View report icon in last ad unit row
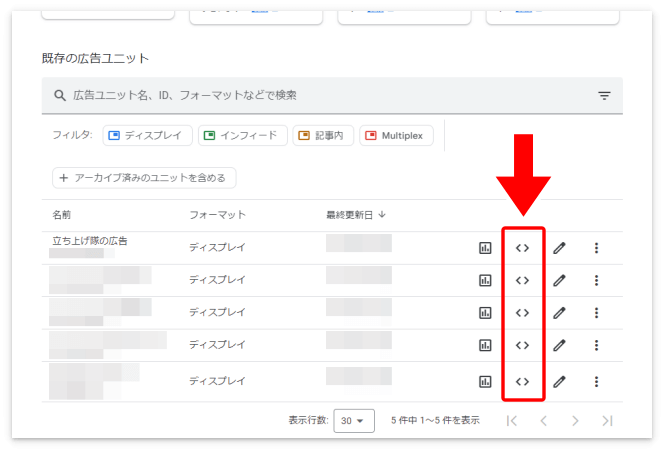664x451 pixels. pos(485,382)
